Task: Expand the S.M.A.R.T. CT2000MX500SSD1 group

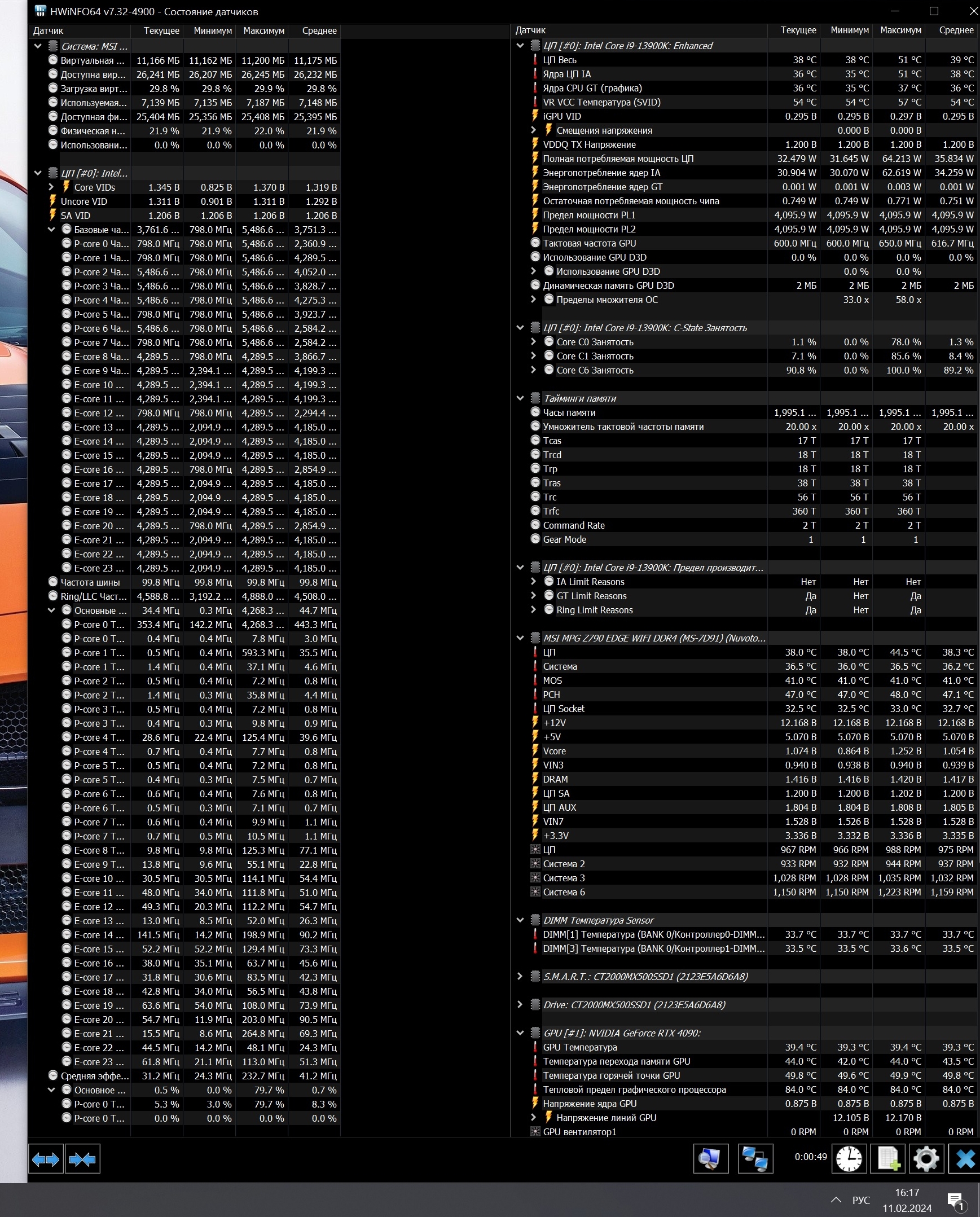Action: (520, 977)
